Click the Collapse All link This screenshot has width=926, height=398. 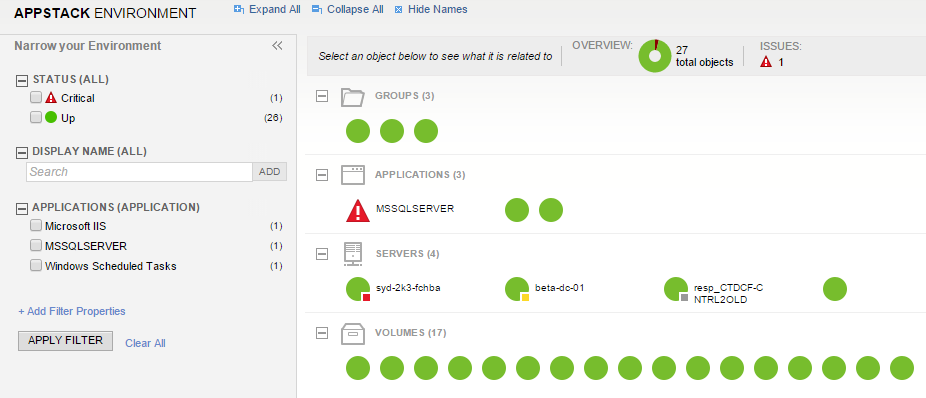tap(355, 9)
